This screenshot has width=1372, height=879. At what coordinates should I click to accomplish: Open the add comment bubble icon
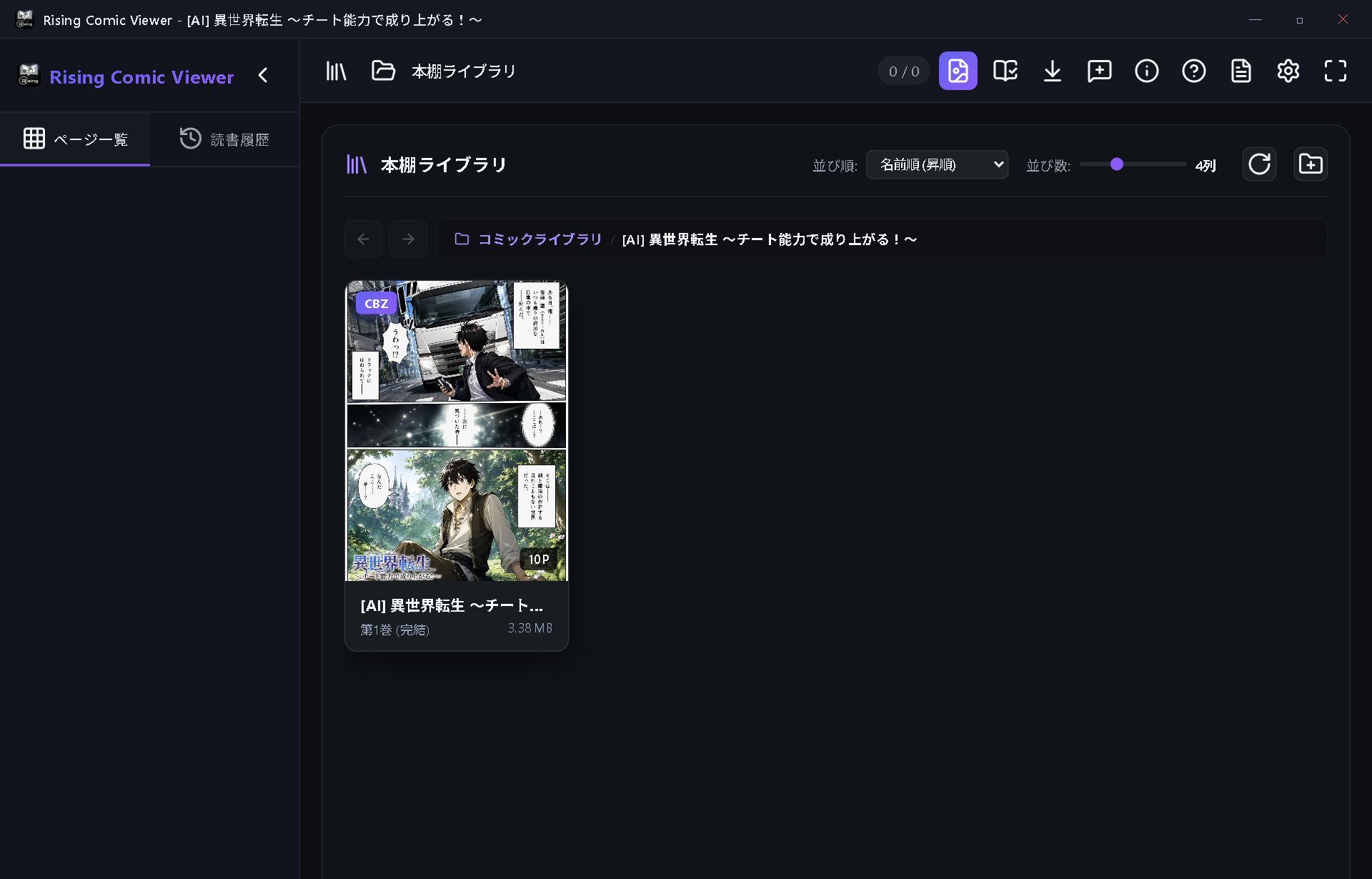[x=1099, y=71]
